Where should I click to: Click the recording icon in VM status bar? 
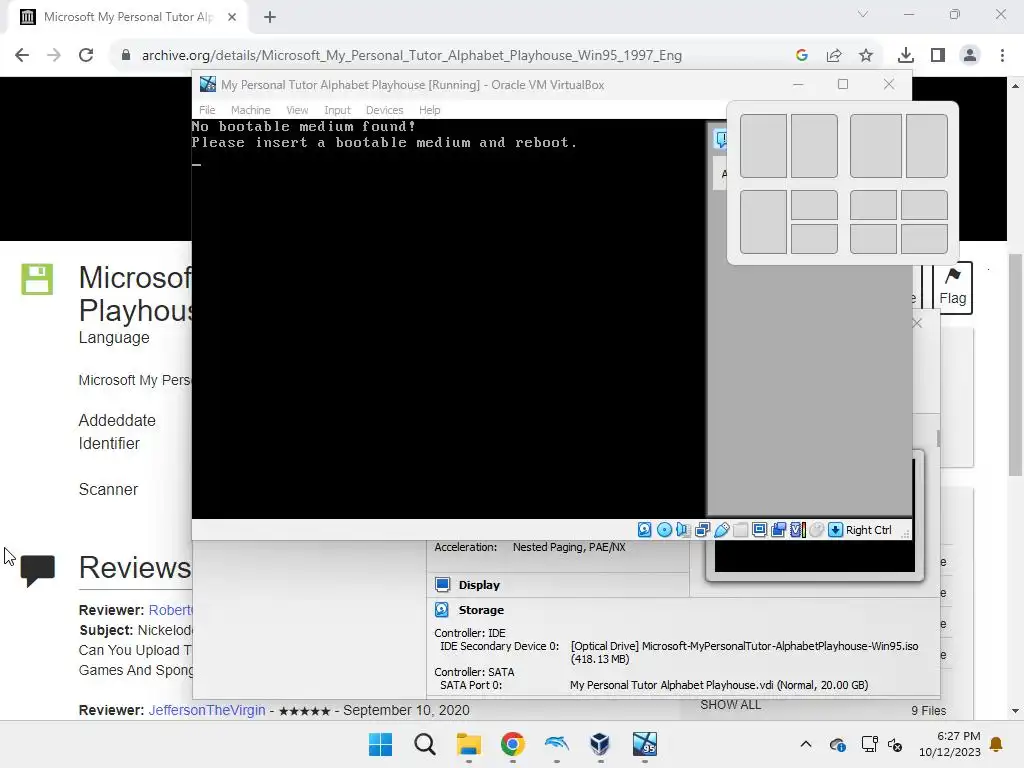coord(778,530)
